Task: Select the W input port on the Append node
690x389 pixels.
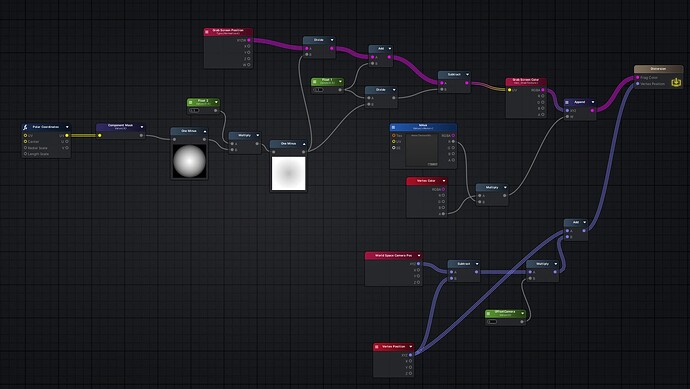Action: click(568, 117)
